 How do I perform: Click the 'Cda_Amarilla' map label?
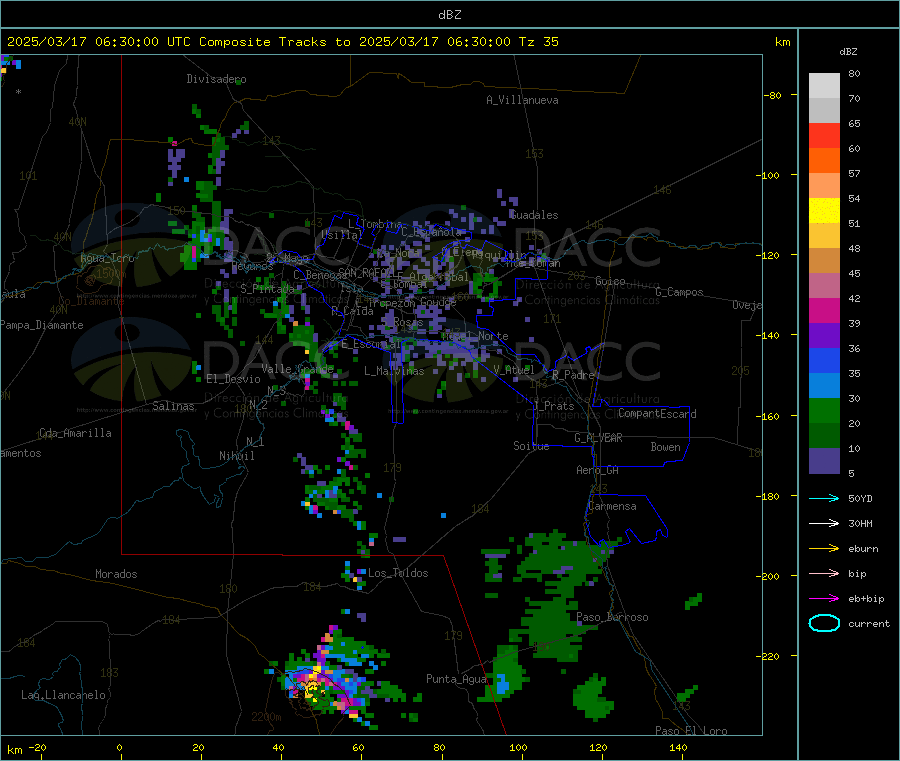(75, 433)
